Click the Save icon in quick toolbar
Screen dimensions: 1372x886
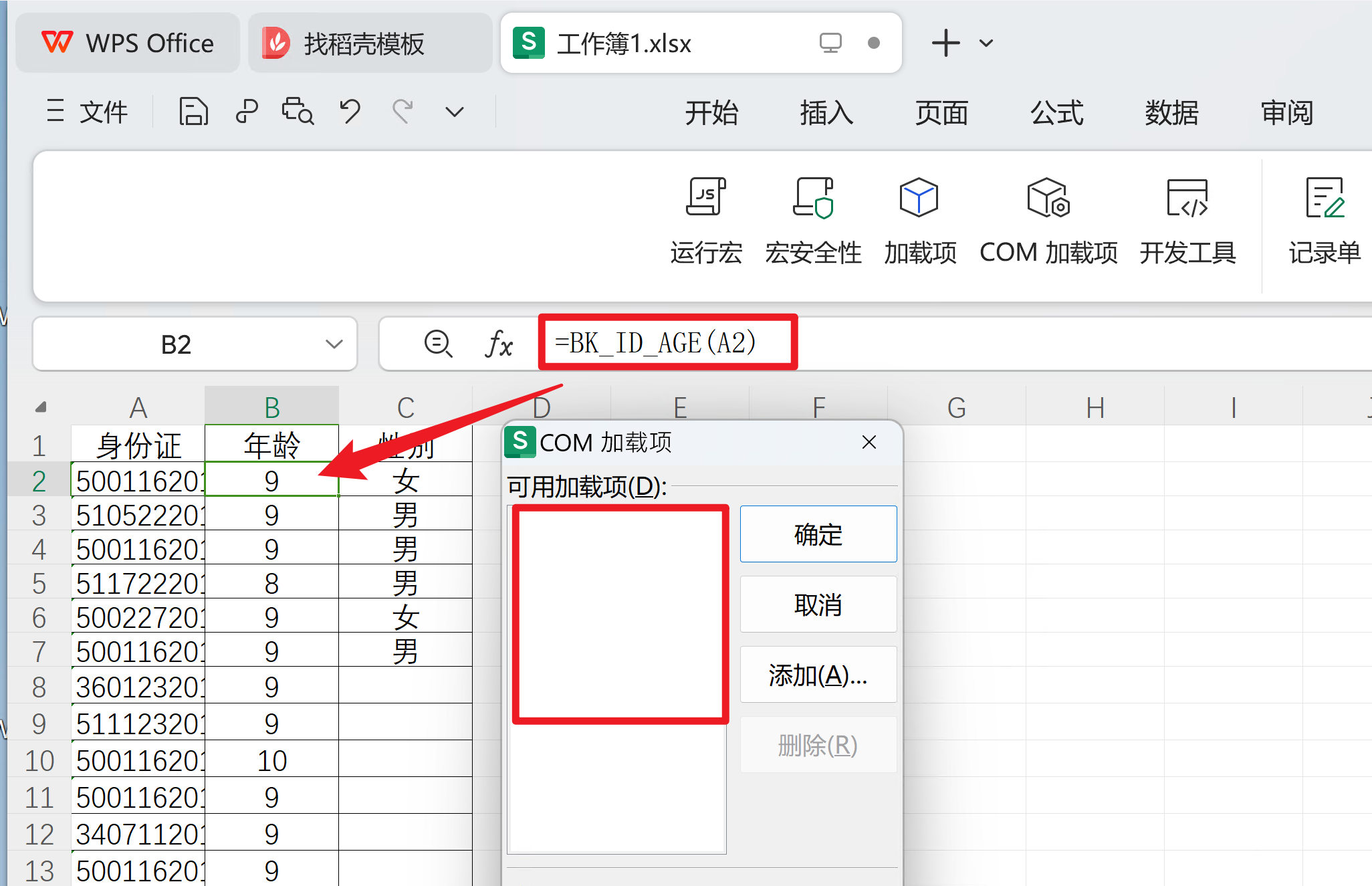[193, 112]
